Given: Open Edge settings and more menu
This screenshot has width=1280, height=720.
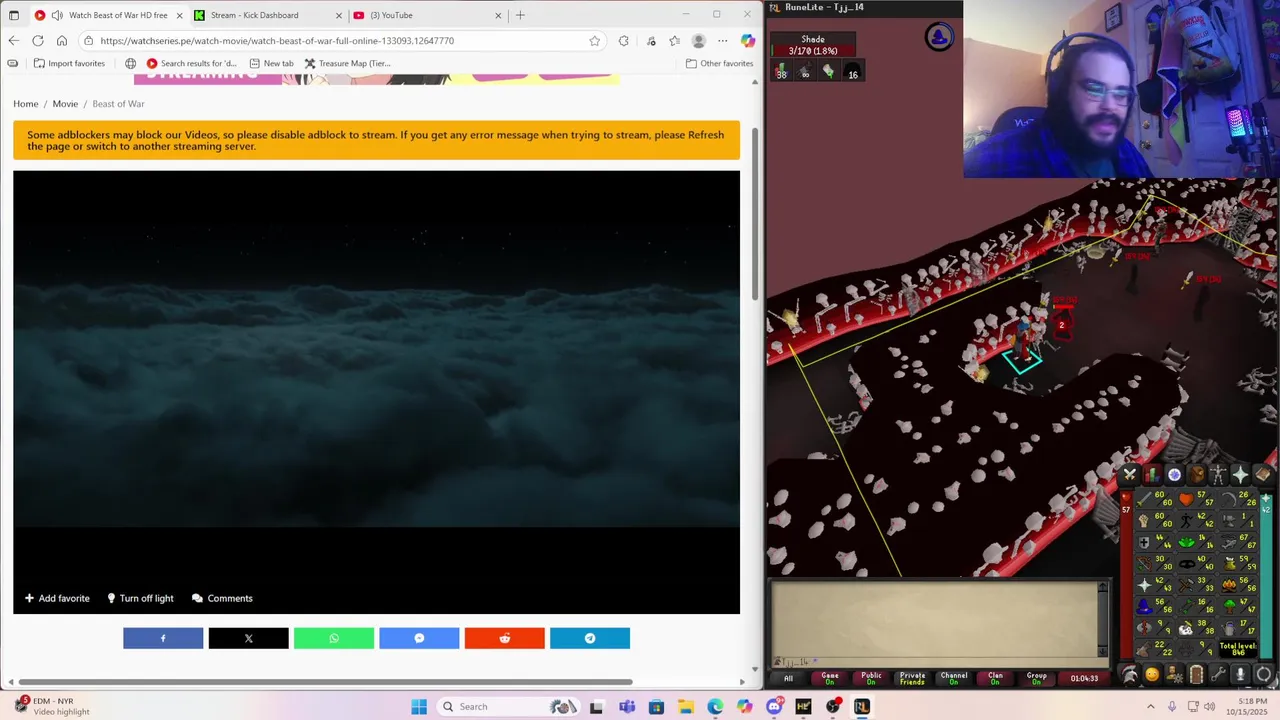Looking at the screenshot, I should point(722,41).
